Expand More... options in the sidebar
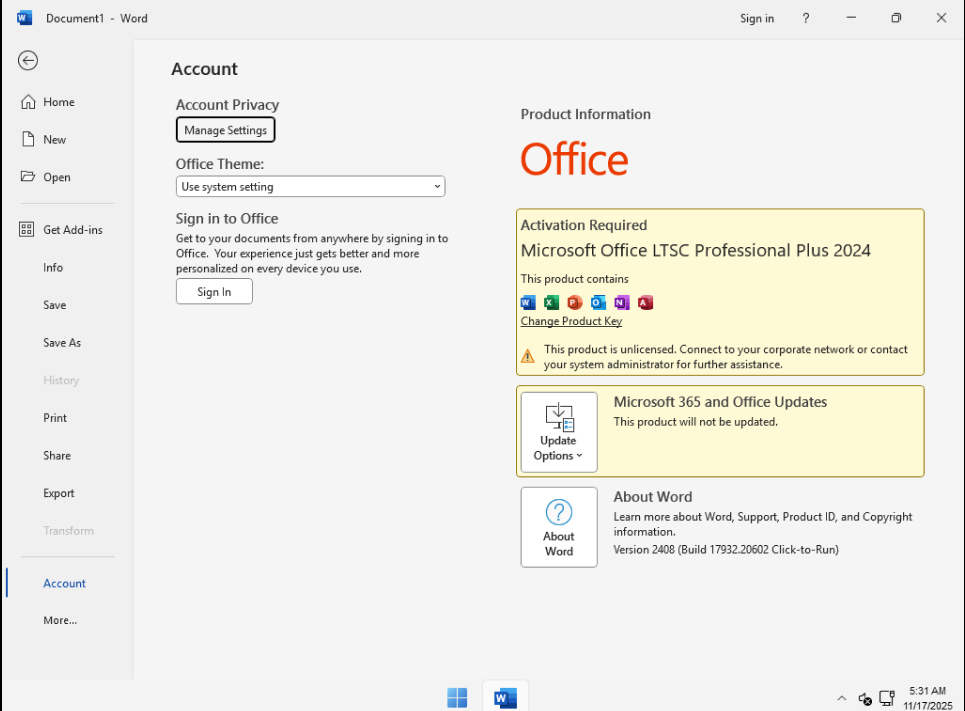The height and width of the screenshot is (711, 965). tap(60, 621)
